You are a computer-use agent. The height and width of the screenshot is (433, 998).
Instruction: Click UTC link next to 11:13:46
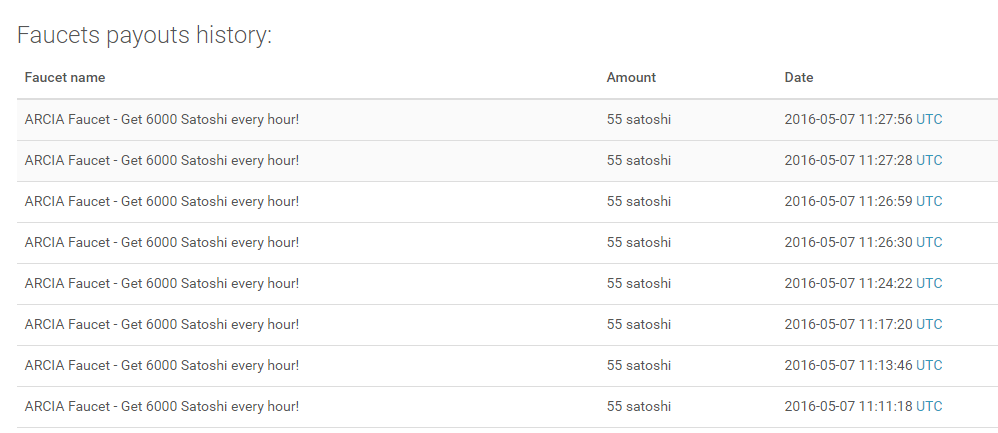[929, 366]
